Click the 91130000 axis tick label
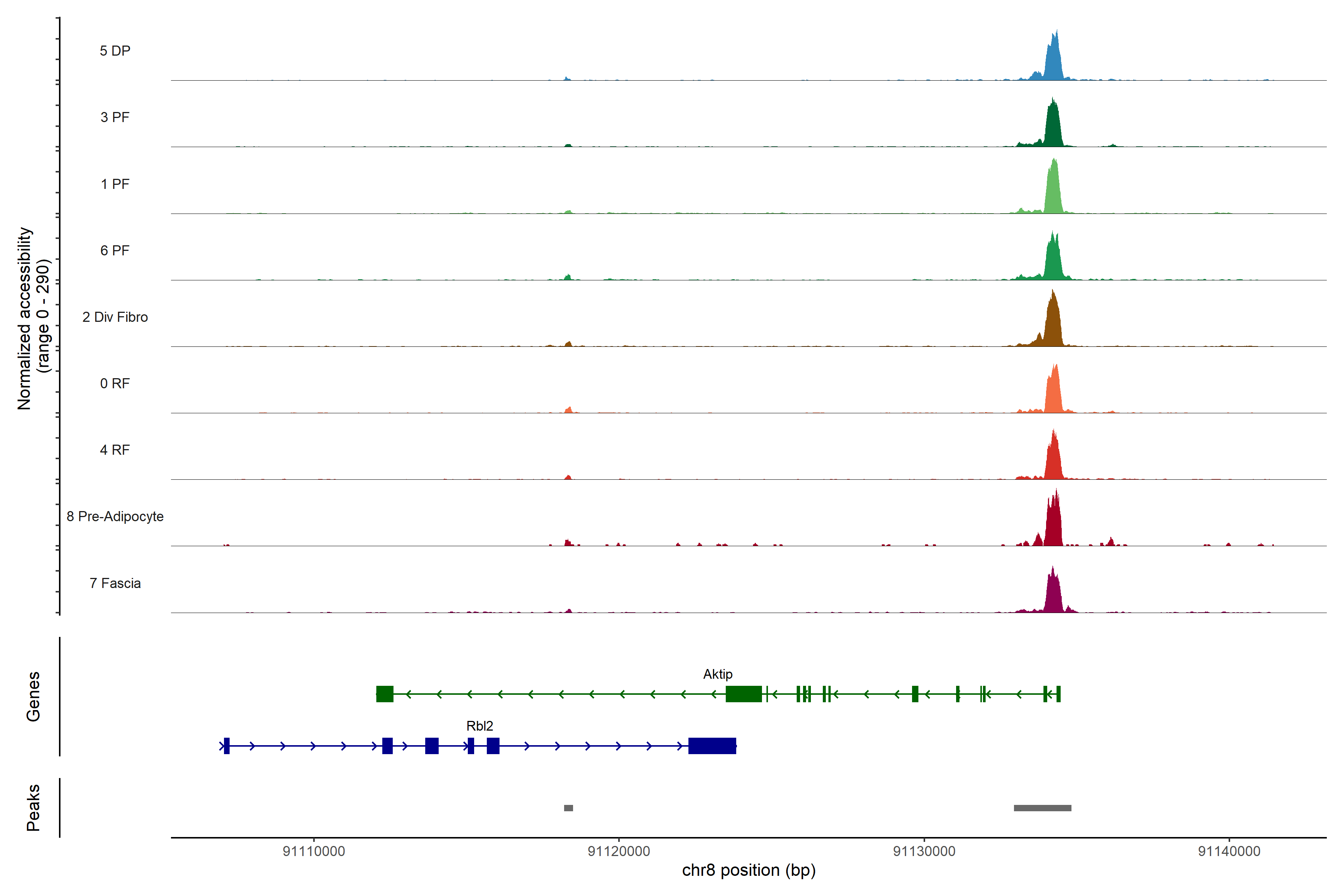Viewport: 1344px width, 896px height. click(x=923, y=851)
